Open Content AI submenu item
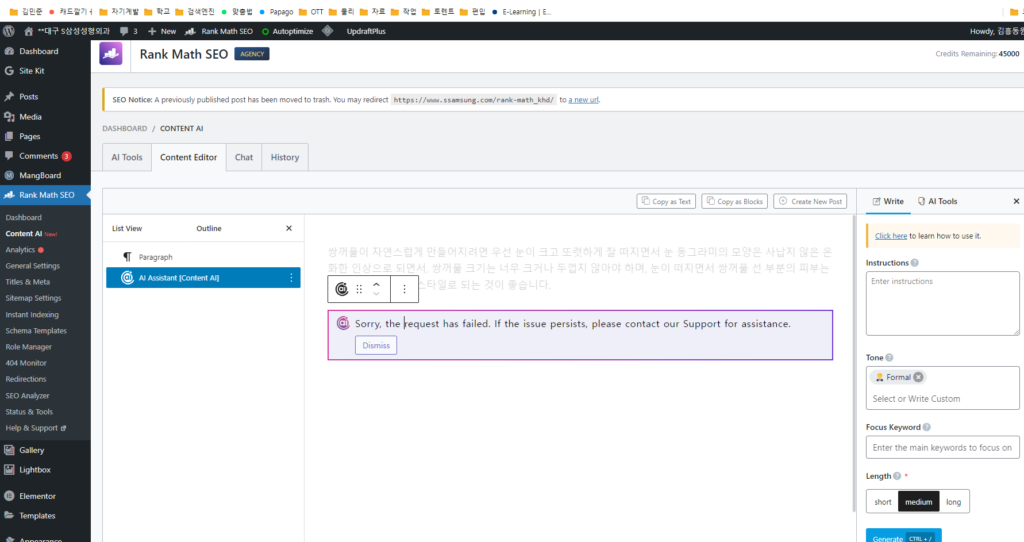1024x542 pixels. pos(24,234)
